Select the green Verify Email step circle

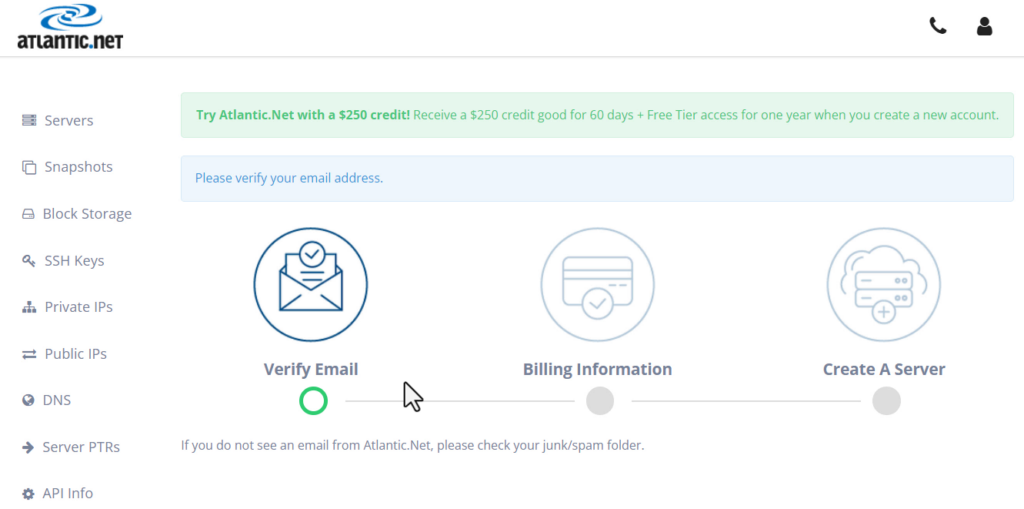tap(313, 401)
